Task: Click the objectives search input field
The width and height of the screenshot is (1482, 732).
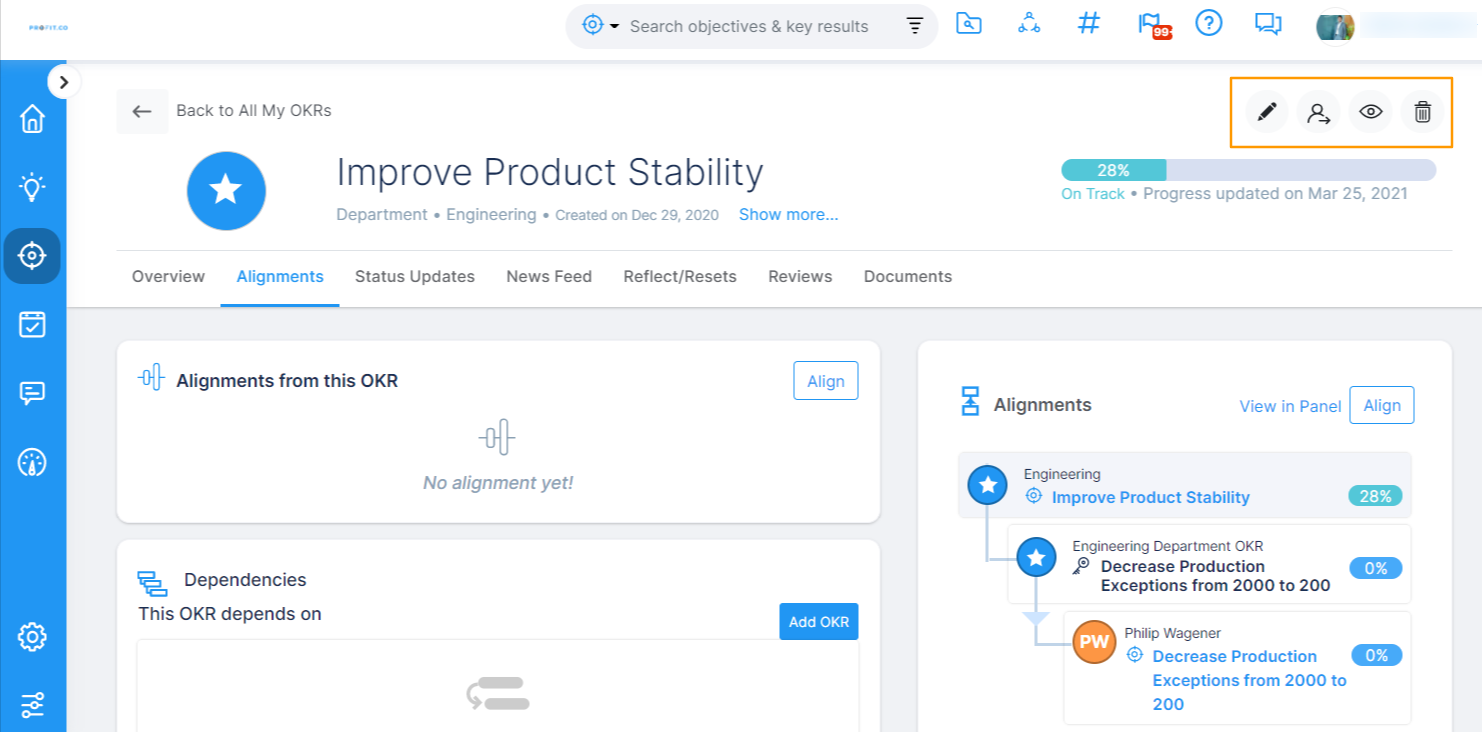Action: [x=750, y=26]
